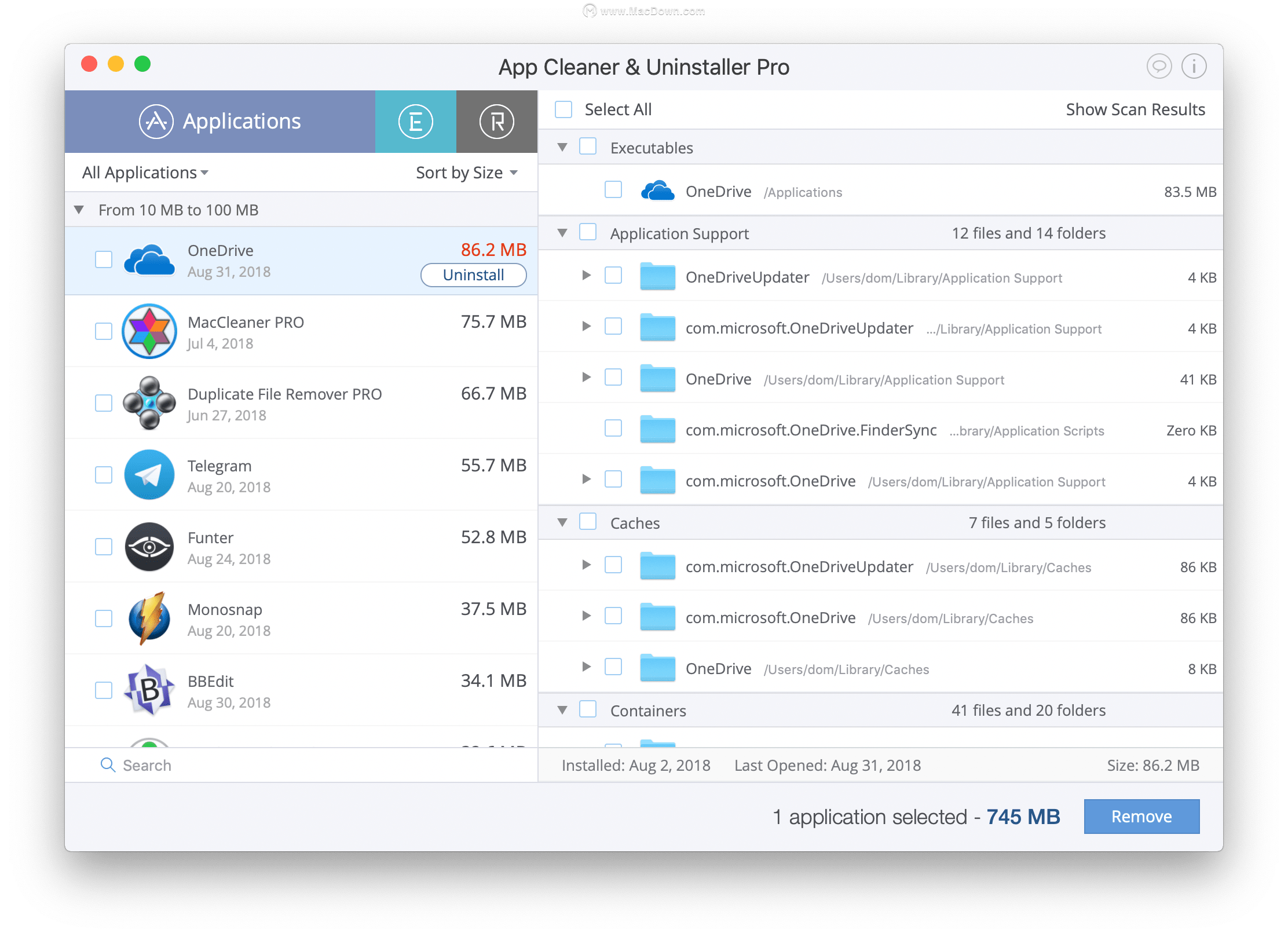Image resolution: width=1288 pixels, height=937 pixels.
Task: Click the MacCleaner PRO app icon
Action: 149,331
